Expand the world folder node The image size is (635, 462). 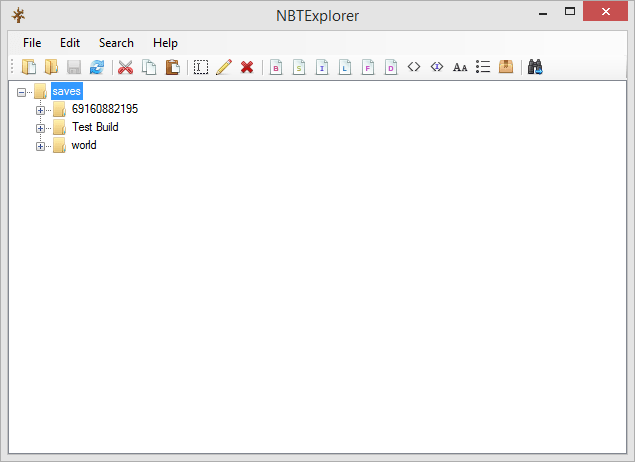(40, 146)
